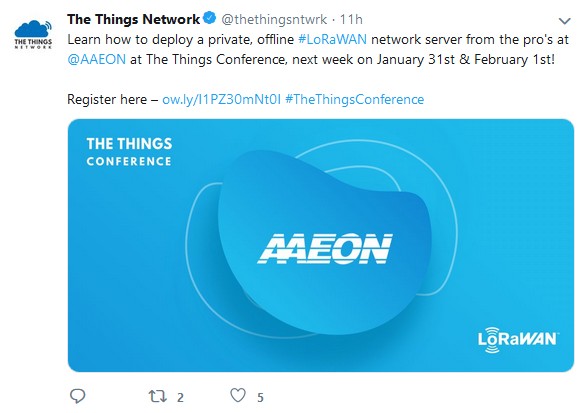Open the #TheThingsConference hashtag
This screenshot has height=413, width=585.
click(354, 99)
